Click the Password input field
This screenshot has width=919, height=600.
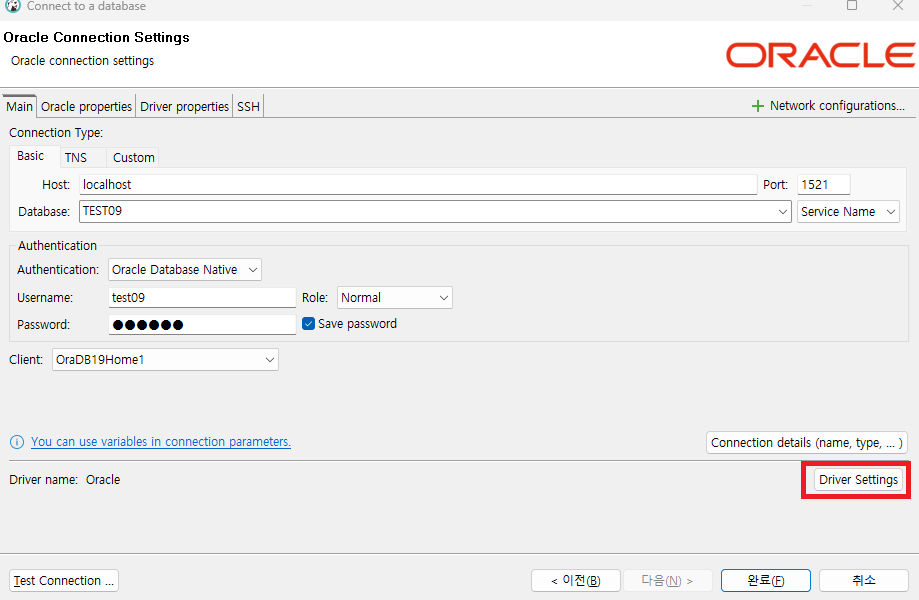pos(202,325)
